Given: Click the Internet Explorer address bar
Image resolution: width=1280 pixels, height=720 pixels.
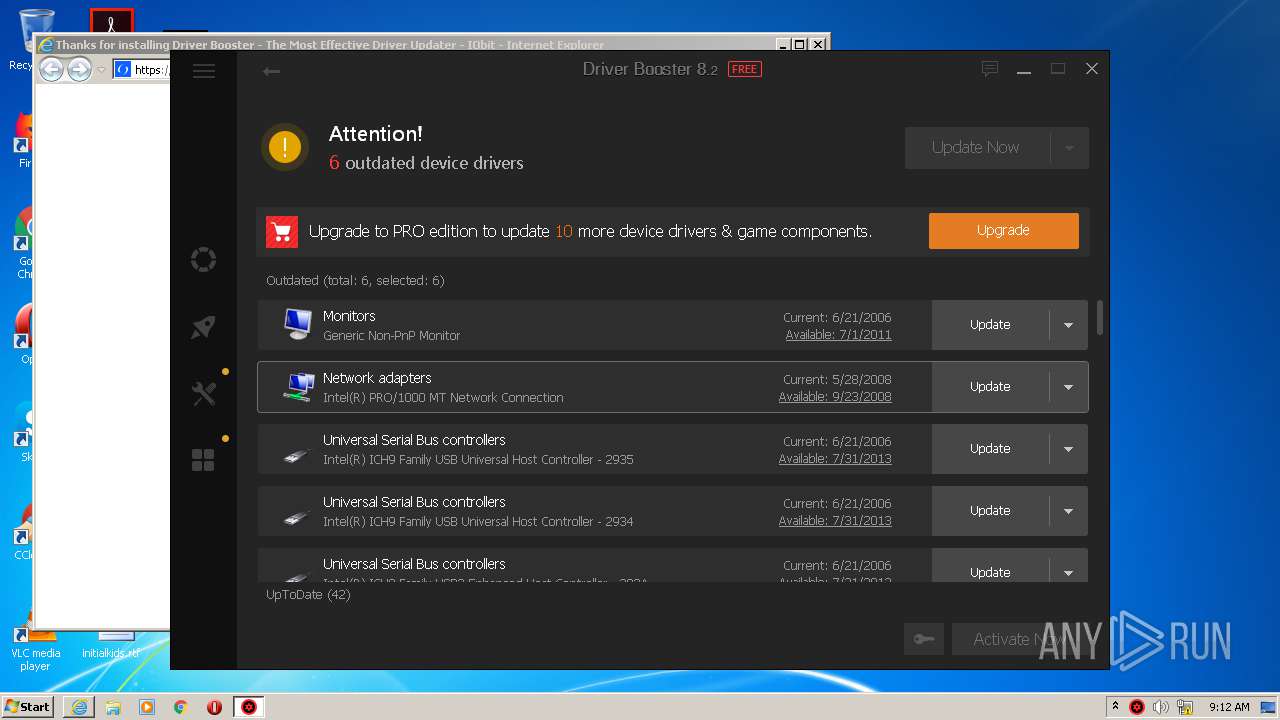Looking at the screenshot, I should pos(141,69).
